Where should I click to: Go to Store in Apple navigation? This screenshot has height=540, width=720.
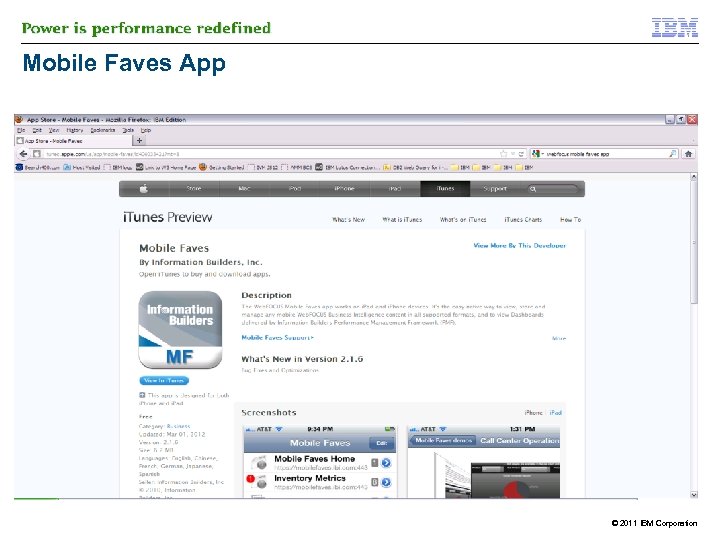pyautogui.click(x=194, y=189)
